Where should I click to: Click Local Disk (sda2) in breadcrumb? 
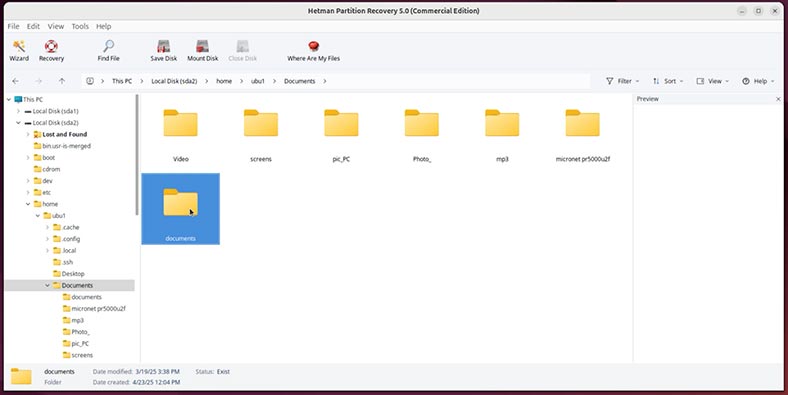tap(174, 81)
